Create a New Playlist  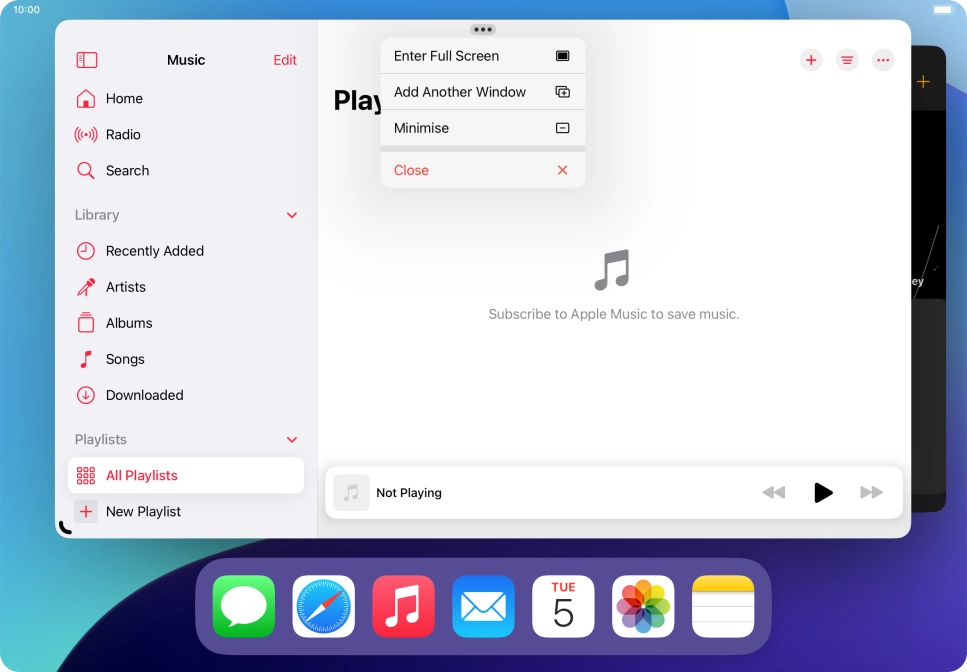tap(143, 511)
